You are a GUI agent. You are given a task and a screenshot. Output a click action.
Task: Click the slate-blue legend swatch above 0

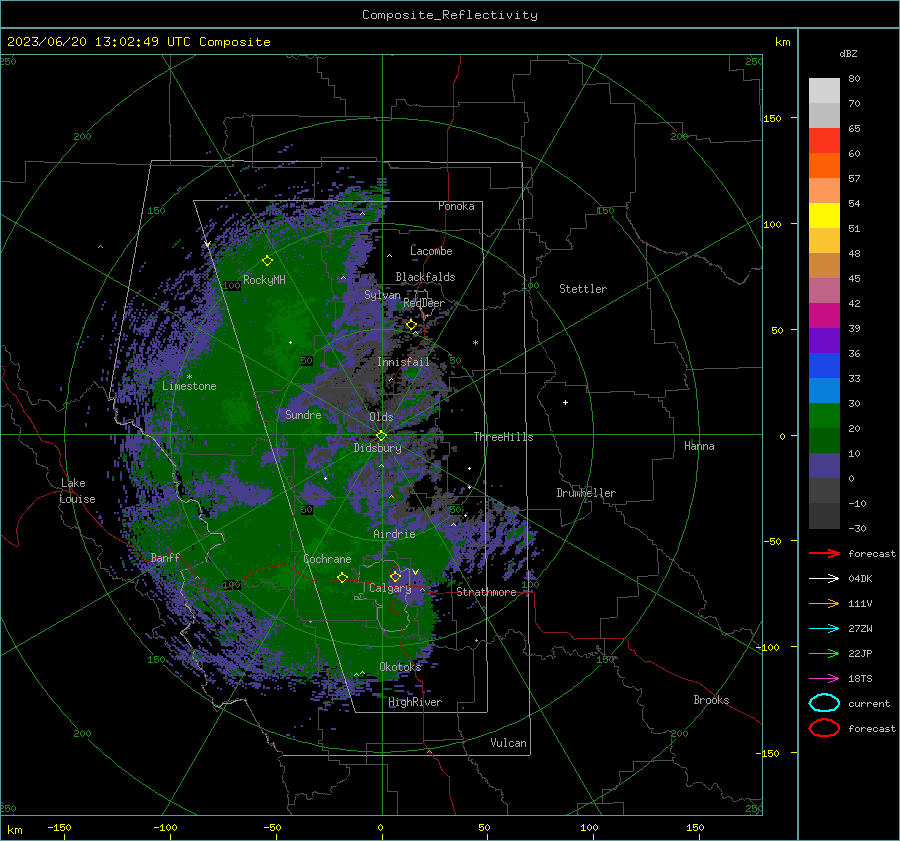[x=824, y=466]
